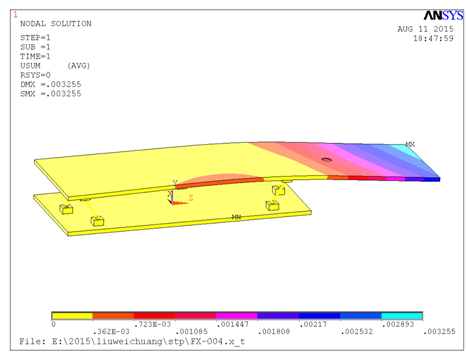Click the magenta legend swatch near .001447
Image resolution: width=467 pixels, height=360 pixels.
click(237, 316)
